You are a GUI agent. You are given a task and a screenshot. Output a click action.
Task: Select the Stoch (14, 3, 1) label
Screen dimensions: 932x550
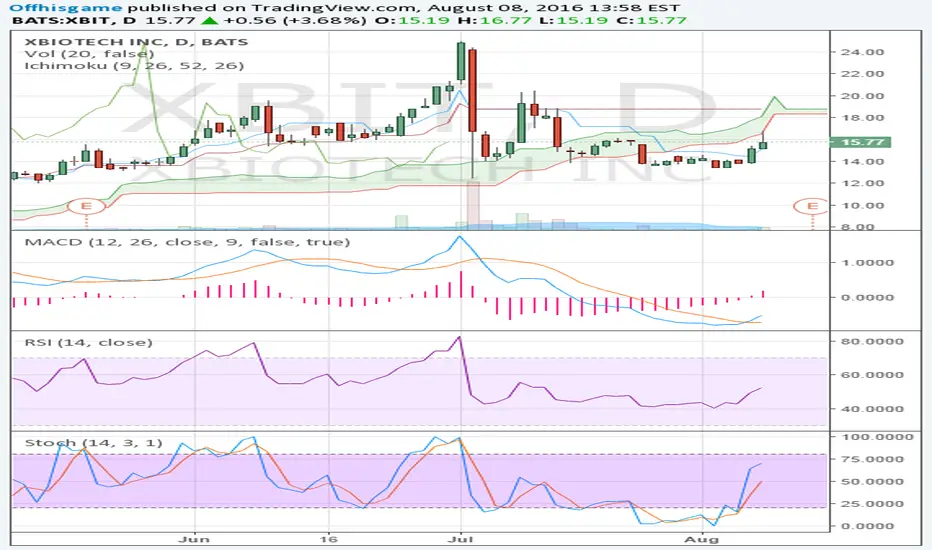coord(93,443)
